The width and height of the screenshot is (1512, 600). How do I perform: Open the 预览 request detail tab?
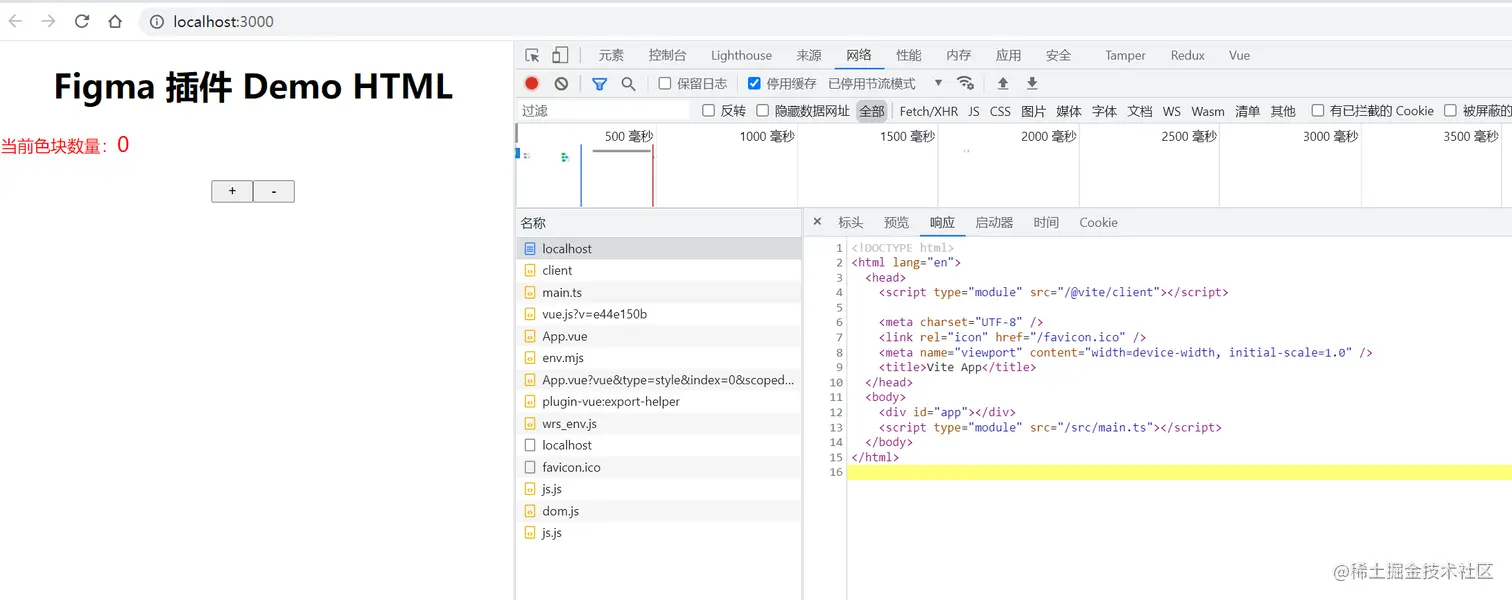[x=897, y=222]
